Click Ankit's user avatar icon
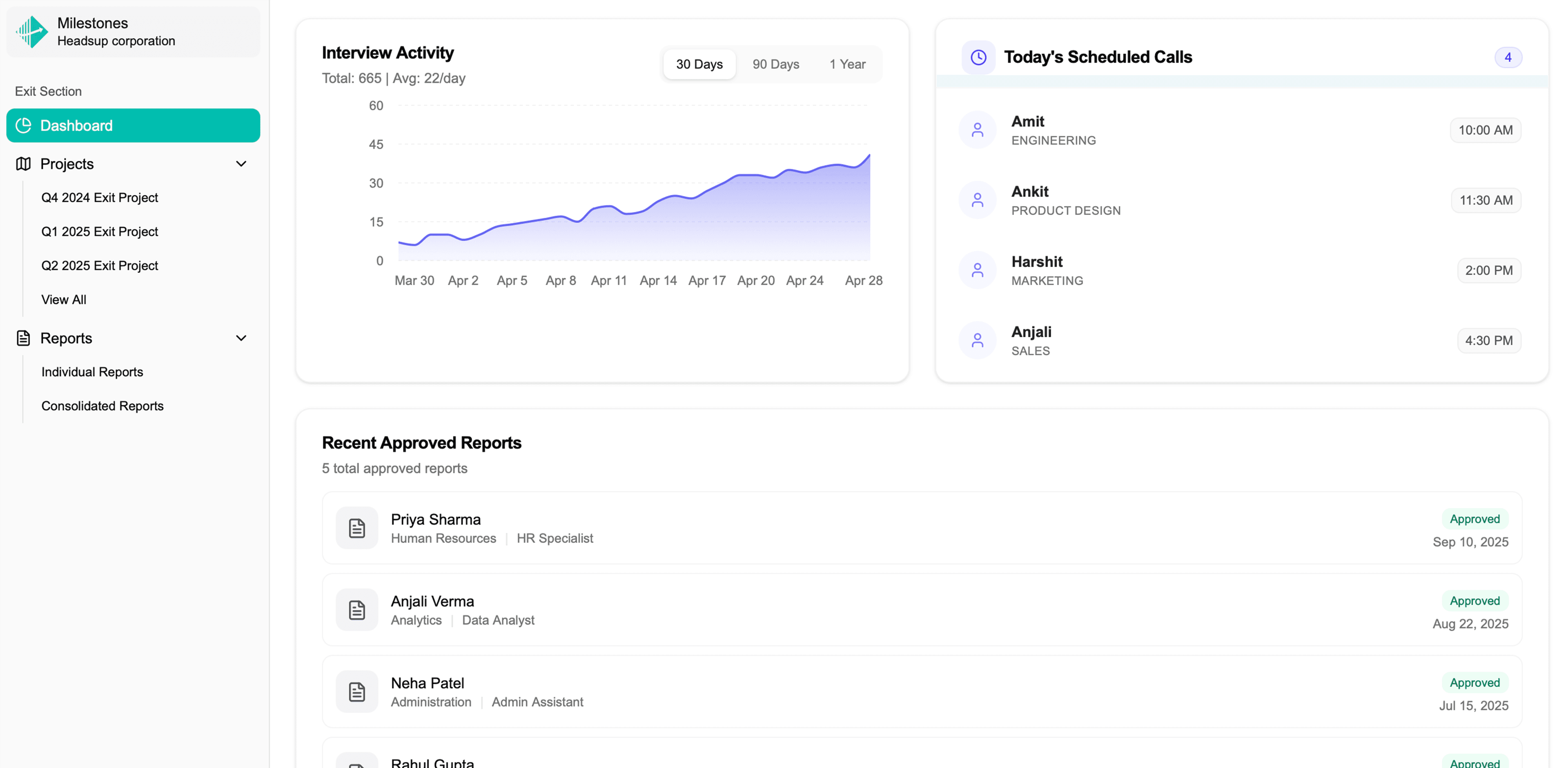Viewport: 1568px width, 768px height. click(x=978, y=200)
